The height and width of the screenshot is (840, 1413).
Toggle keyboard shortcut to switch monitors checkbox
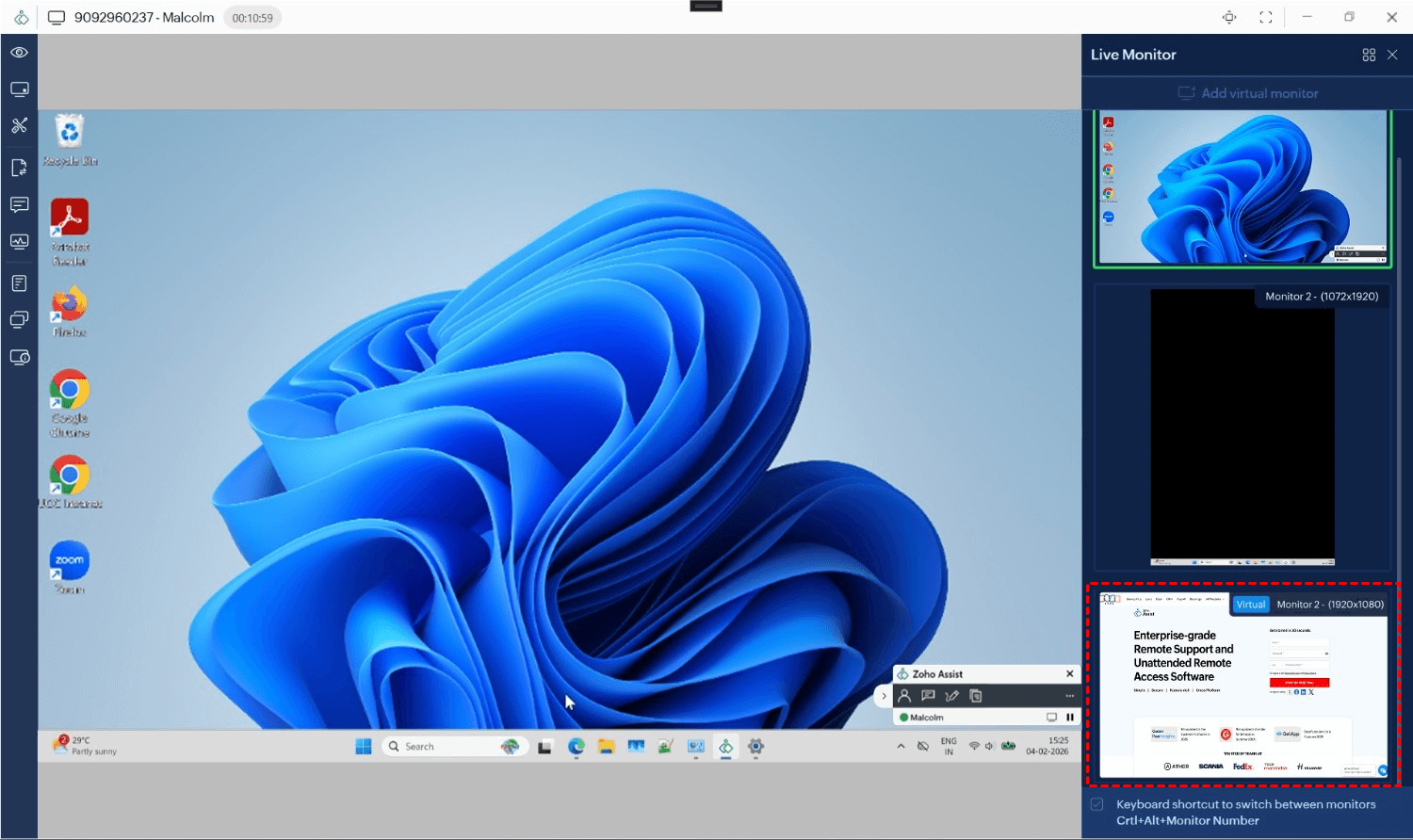[x=1097, y=804]
